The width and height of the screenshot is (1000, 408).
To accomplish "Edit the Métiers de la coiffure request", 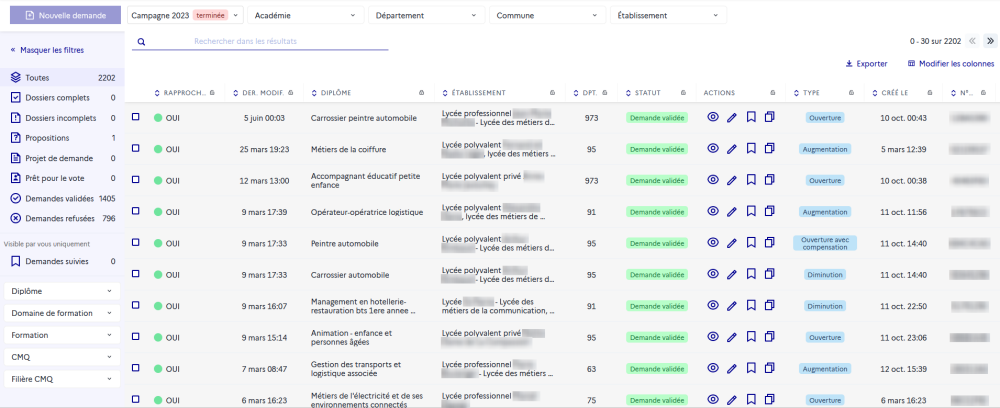I will 732,149.
